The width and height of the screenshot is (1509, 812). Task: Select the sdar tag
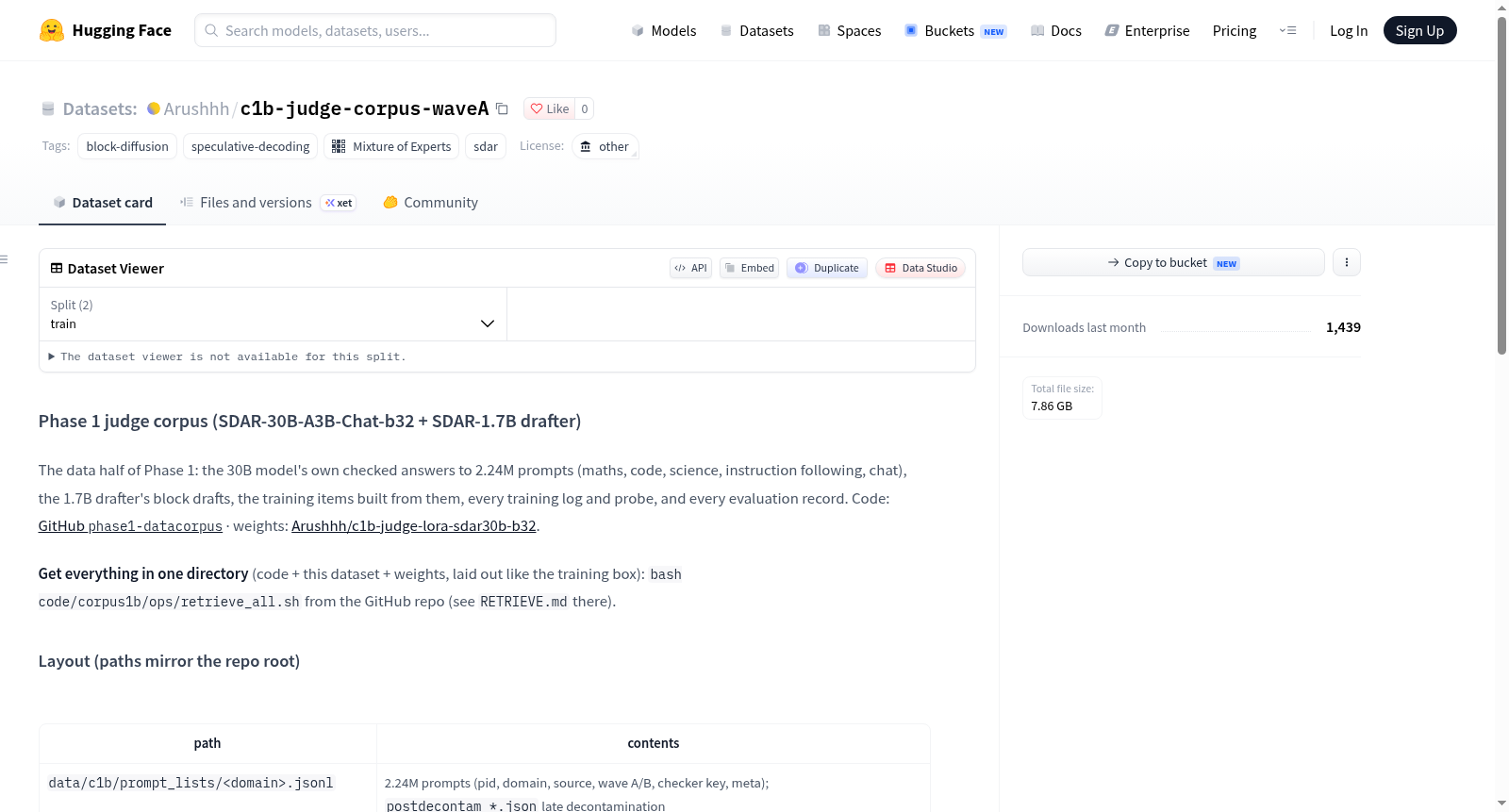tap(486, 146)
